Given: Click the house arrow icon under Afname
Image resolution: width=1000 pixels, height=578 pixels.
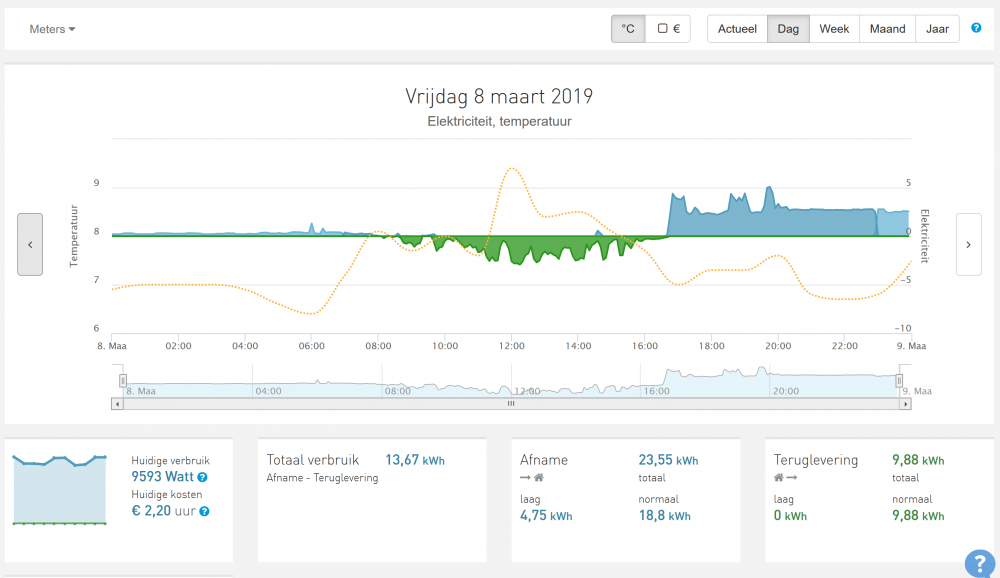Looking at the screenshot, I should click(x=531, y=478).
